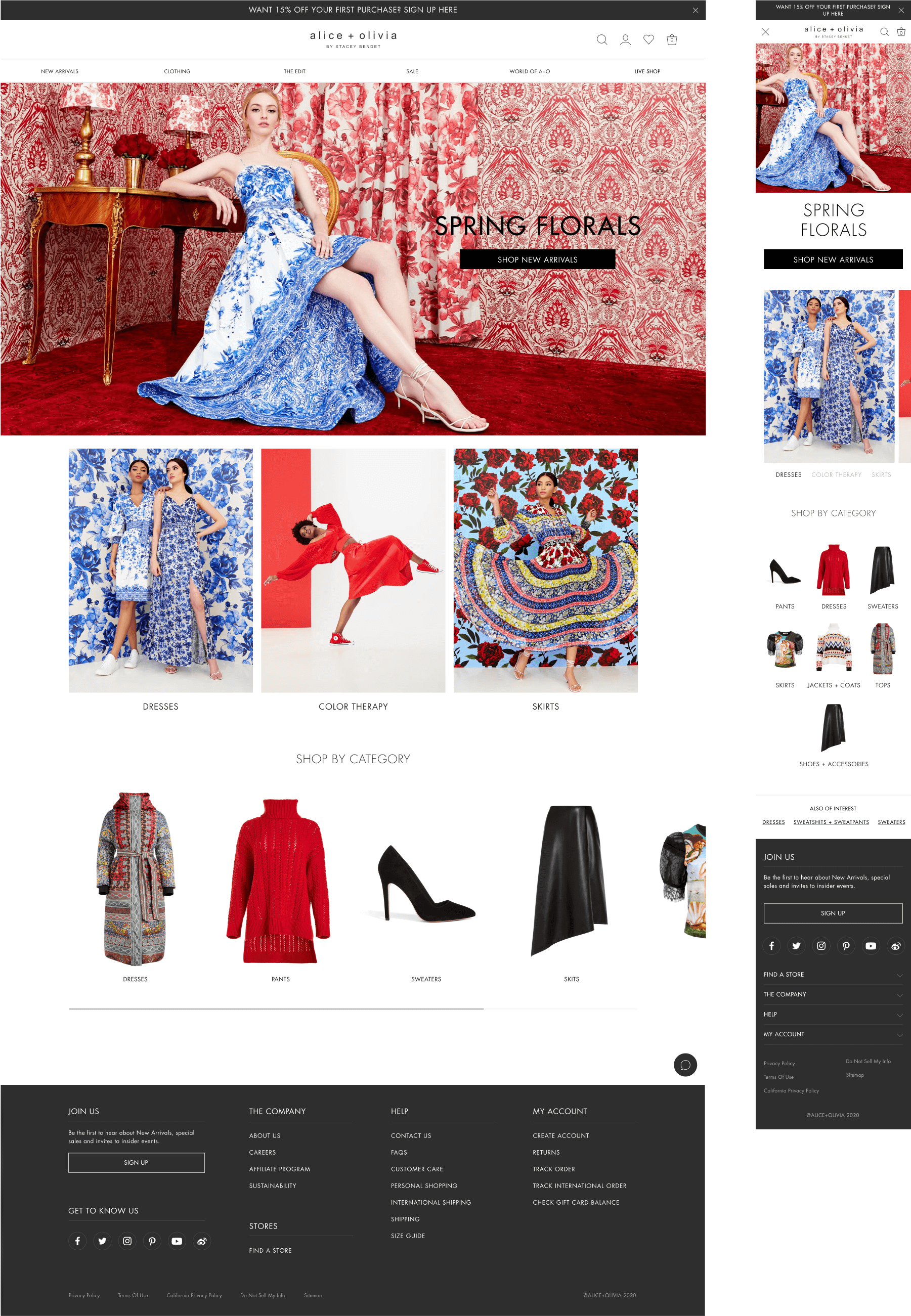The height and width of the screenshot is (1316, 911).
Task: Open the World of A+O menu
Action: pyautogui.click(x=529, y=71)
